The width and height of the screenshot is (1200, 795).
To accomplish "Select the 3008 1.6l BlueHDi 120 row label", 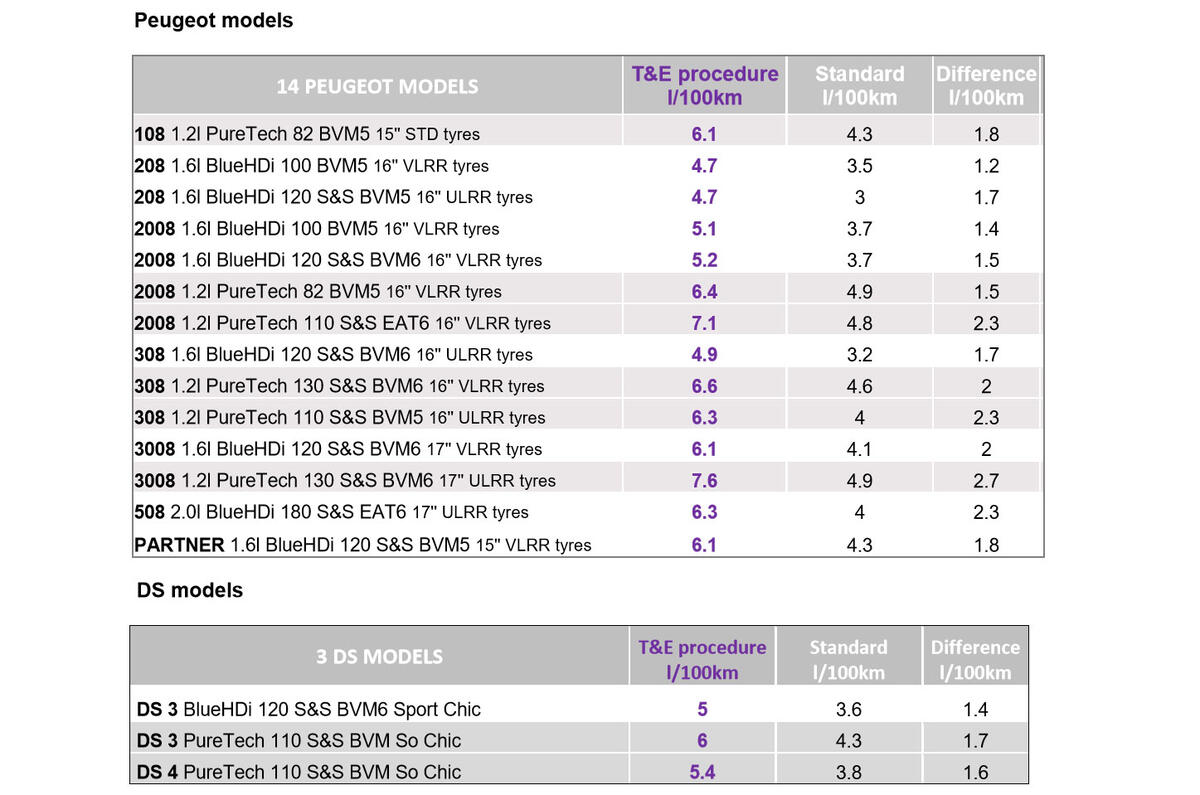I will pyautogui.click(x=338, y=449).
